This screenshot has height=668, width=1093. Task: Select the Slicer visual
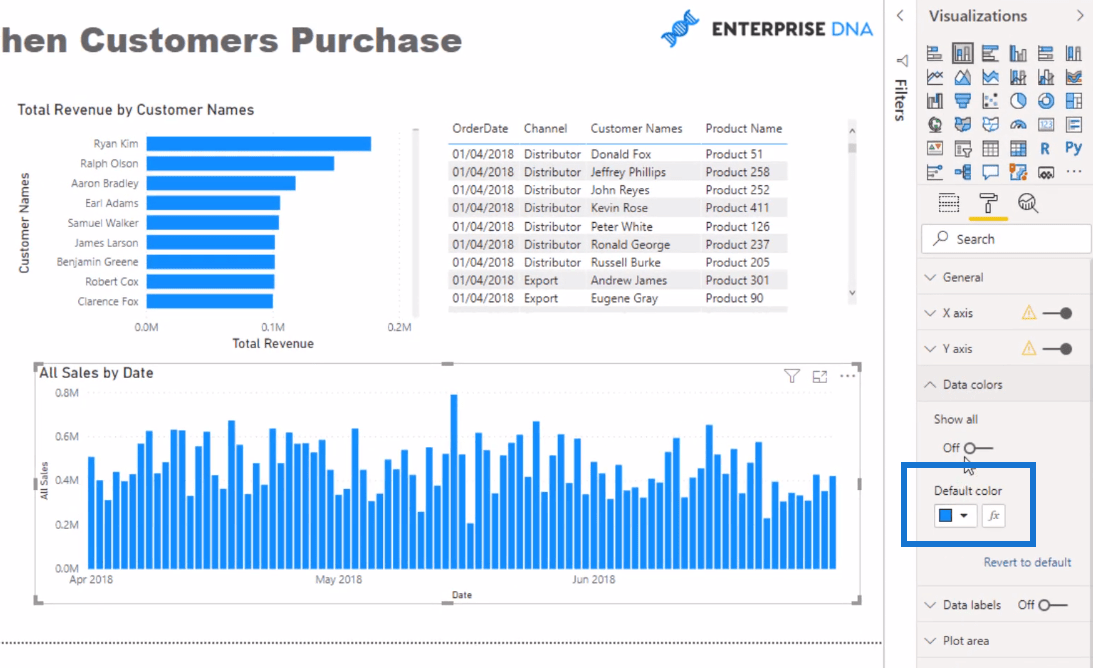(963, 149)
